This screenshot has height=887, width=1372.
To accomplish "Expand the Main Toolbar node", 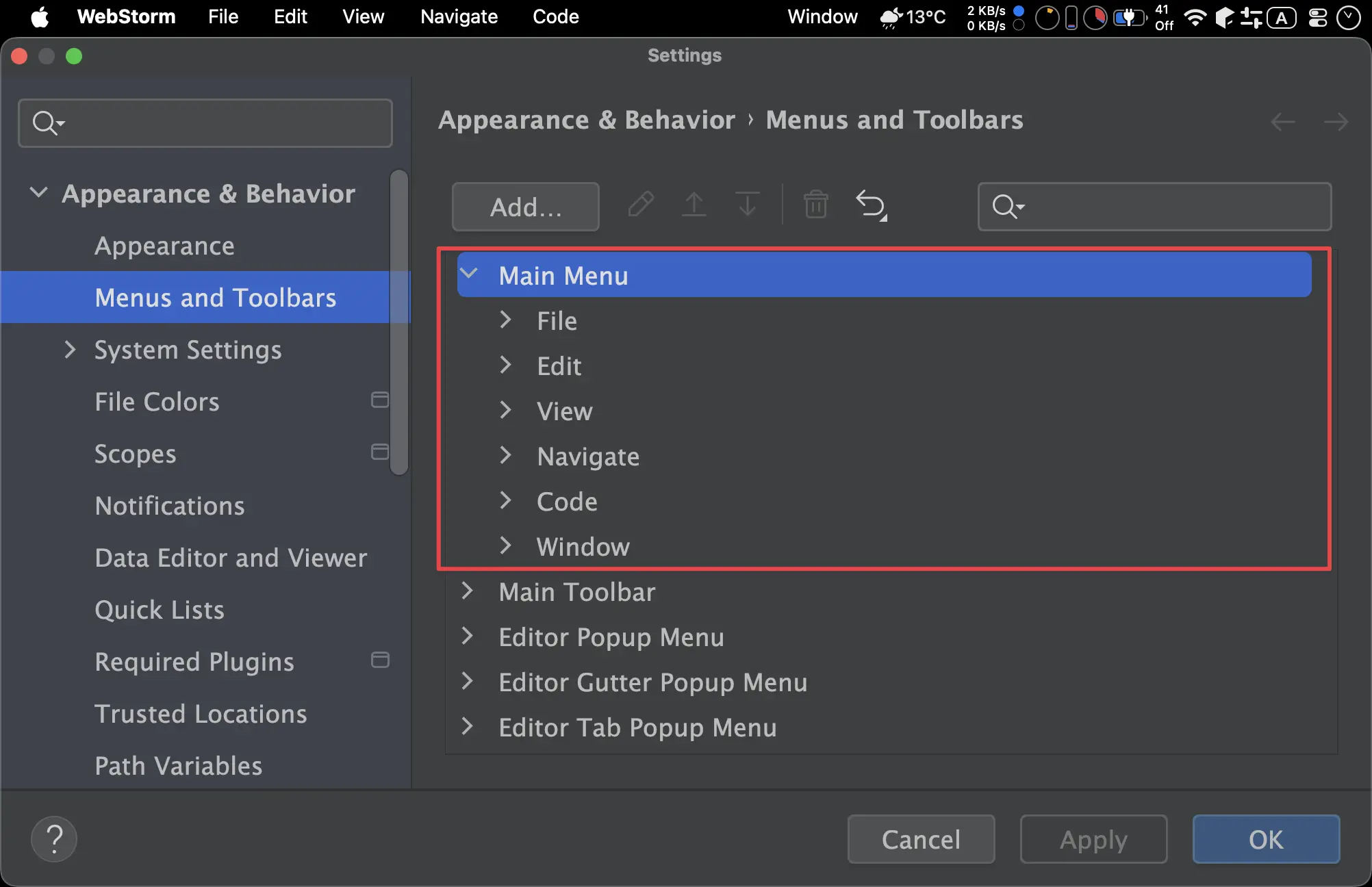I will point(468,591).
